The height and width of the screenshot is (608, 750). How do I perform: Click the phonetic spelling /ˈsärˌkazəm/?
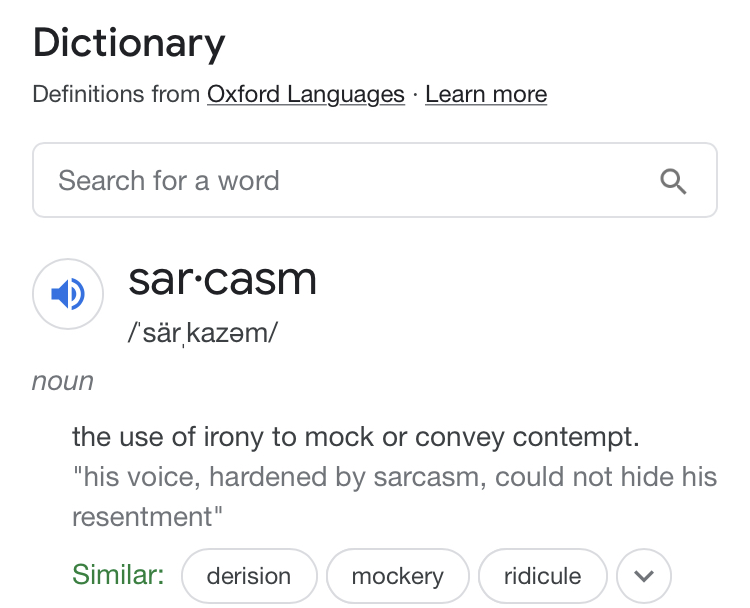[x=202, y=333]
